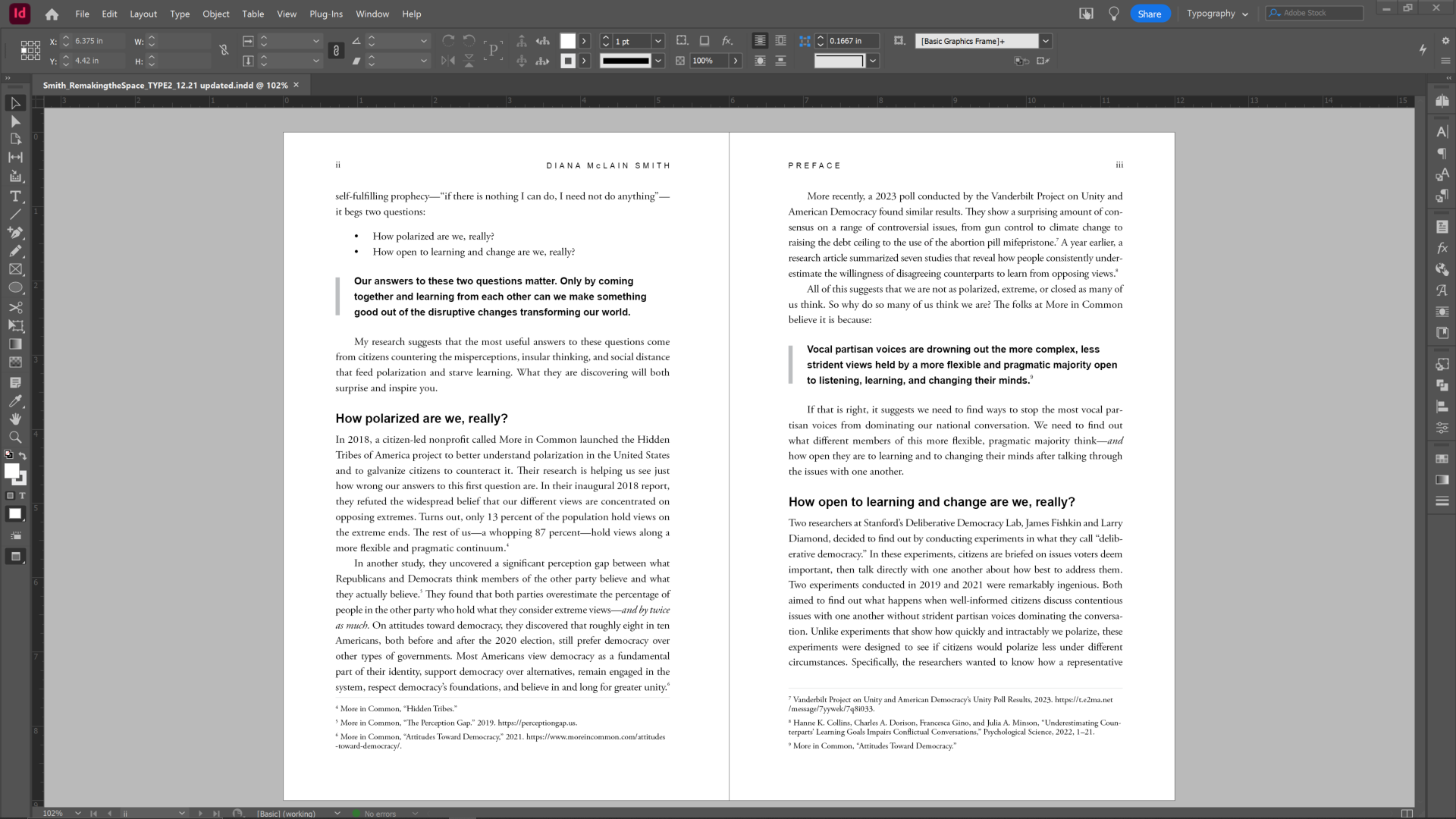Open the Layout menu
Screen dimensions: 1456x819
(143, 14)
